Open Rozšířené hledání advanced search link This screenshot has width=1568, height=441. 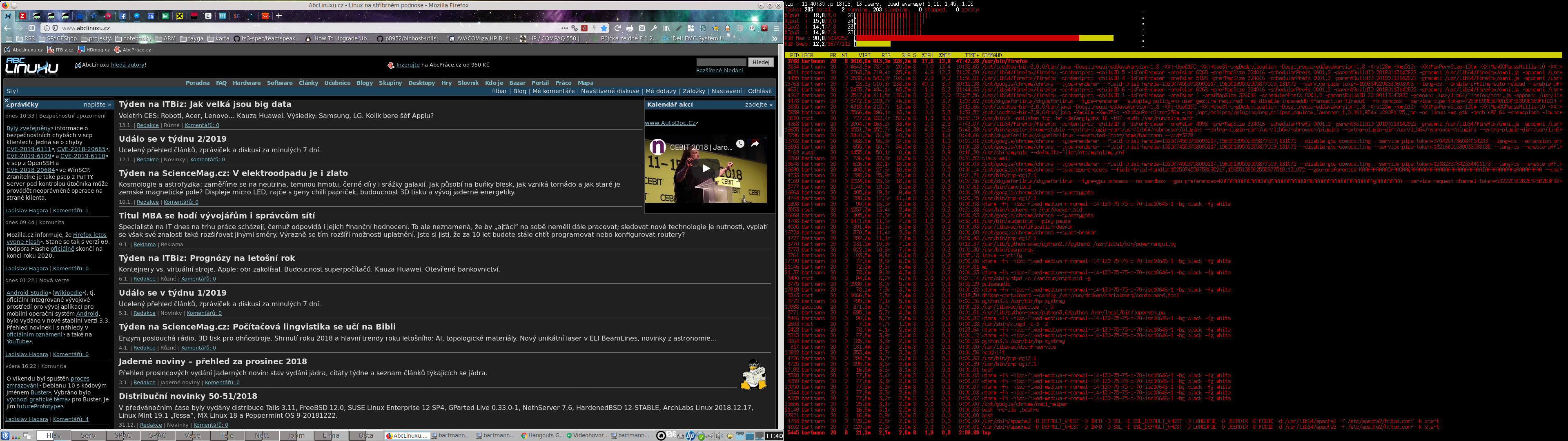(x=719, y=71)
